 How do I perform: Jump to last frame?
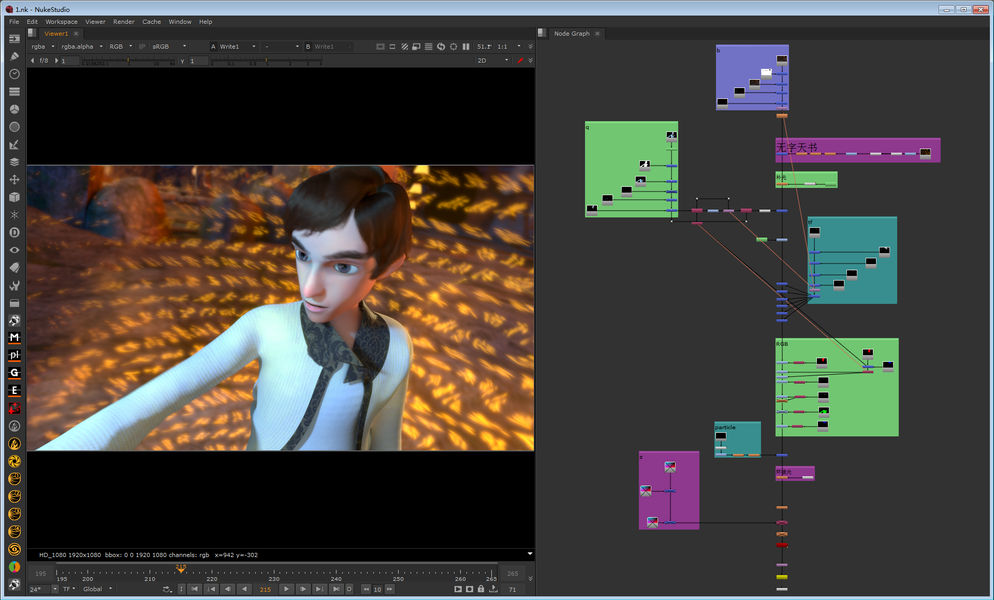336,589
